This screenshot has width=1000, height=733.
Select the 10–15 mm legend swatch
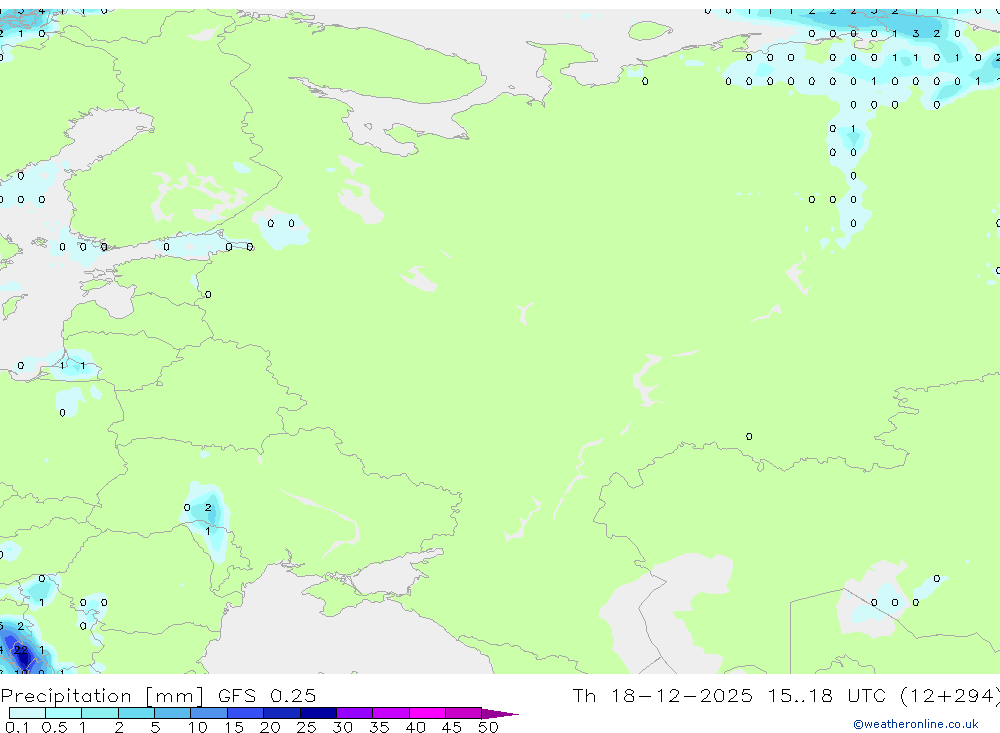[x=209, y=713]
